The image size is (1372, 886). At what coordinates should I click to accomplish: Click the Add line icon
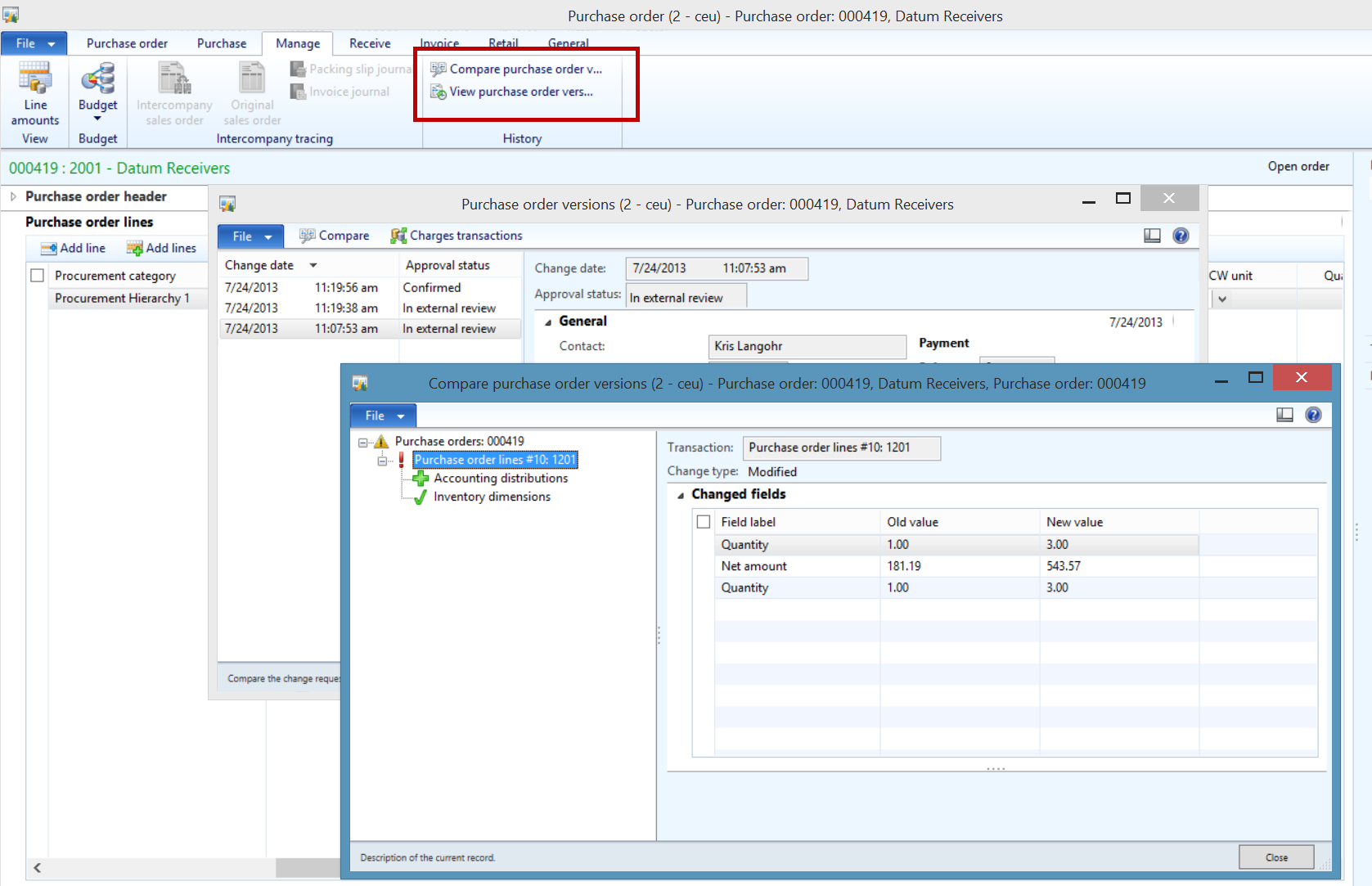tap(50, 248)
